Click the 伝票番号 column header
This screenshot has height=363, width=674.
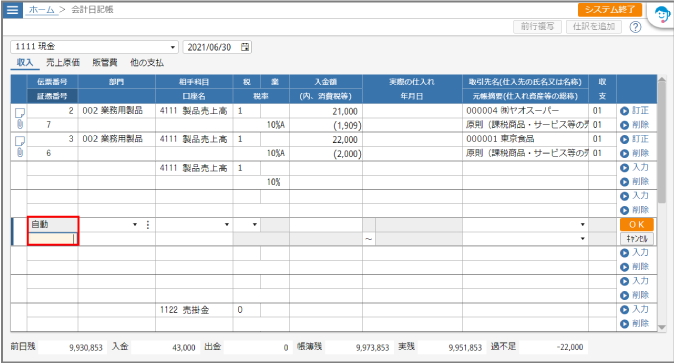[x=52, y=82]
